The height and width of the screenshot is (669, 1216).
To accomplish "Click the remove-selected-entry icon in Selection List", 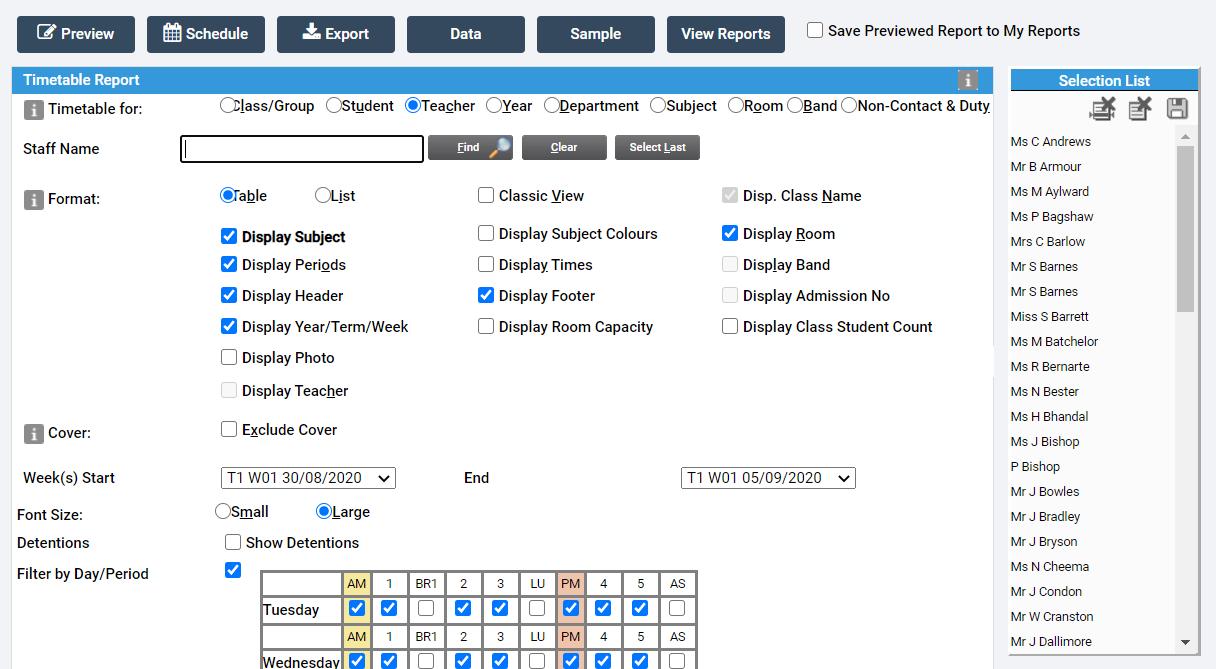I will pyautogui.click(x=1102, y=109).
